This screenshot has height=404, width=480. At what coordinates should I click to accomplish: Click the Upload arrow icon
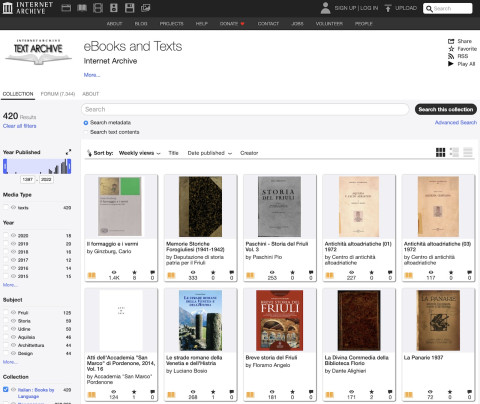[x=388, y=8]
